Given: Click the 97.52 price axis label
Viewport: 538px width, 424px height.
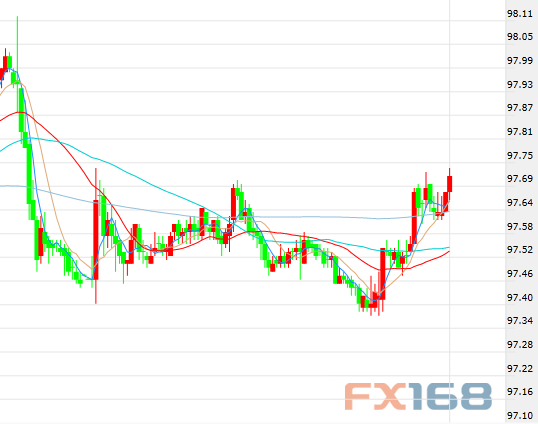Looking at the screenshot, I should coord(520,249).
